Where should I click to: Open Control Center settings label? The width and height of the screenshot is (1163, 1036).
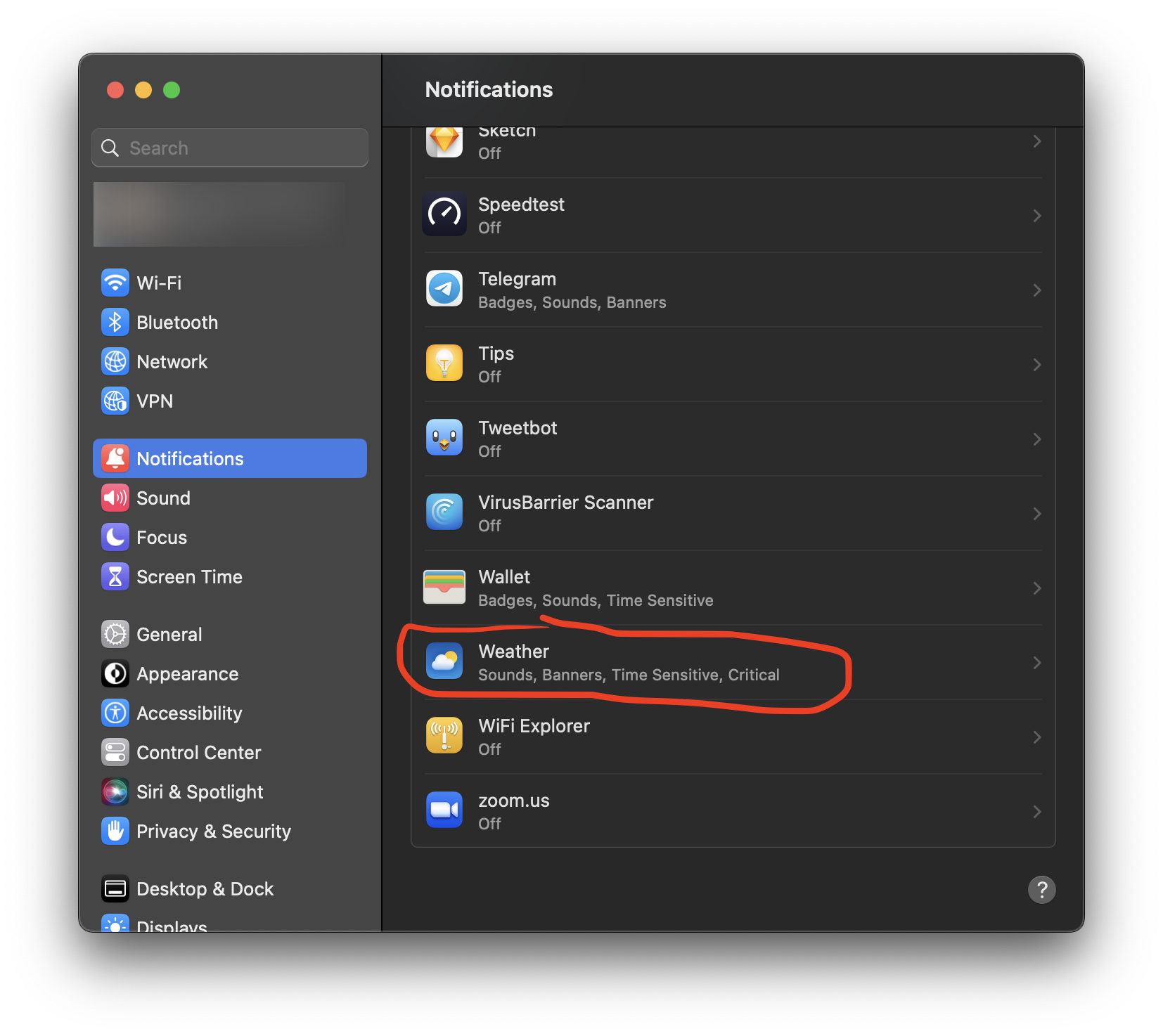click(199, 752)
